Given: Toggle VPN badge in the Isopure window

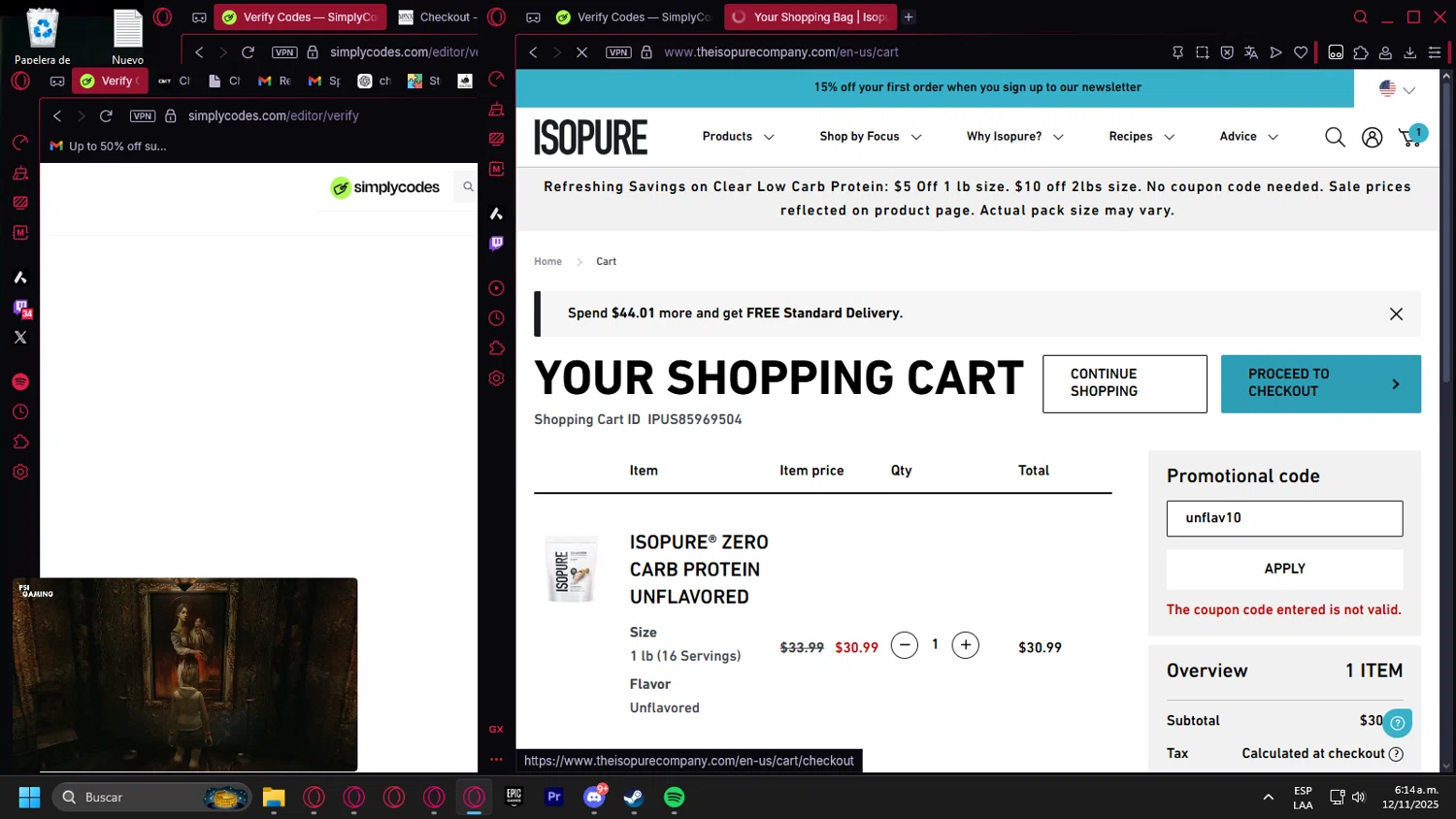Looking at the screenshot, I should coord(618,52).
